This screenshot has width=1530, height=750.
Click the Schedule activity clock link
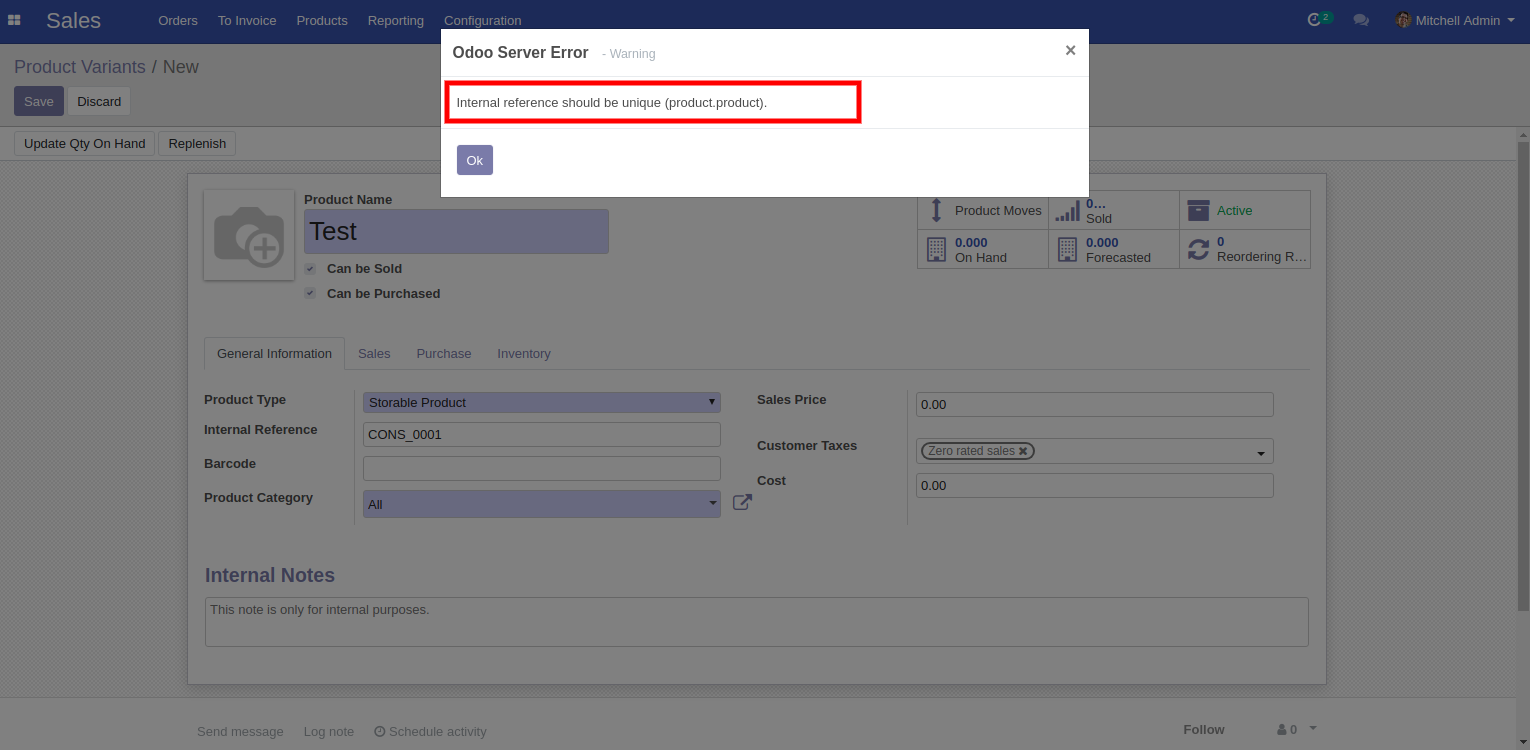430,731
